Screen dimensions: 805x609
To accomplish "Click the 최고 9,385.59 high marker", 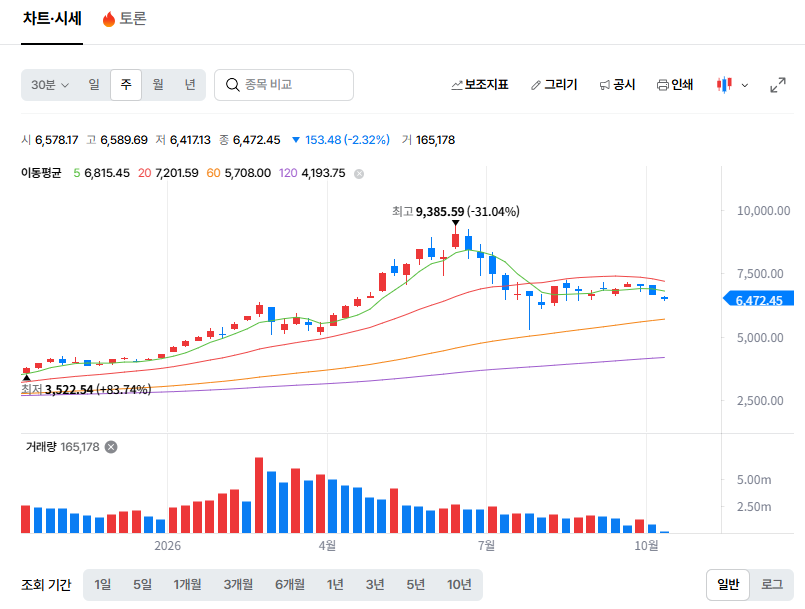I will coord(455,212).
